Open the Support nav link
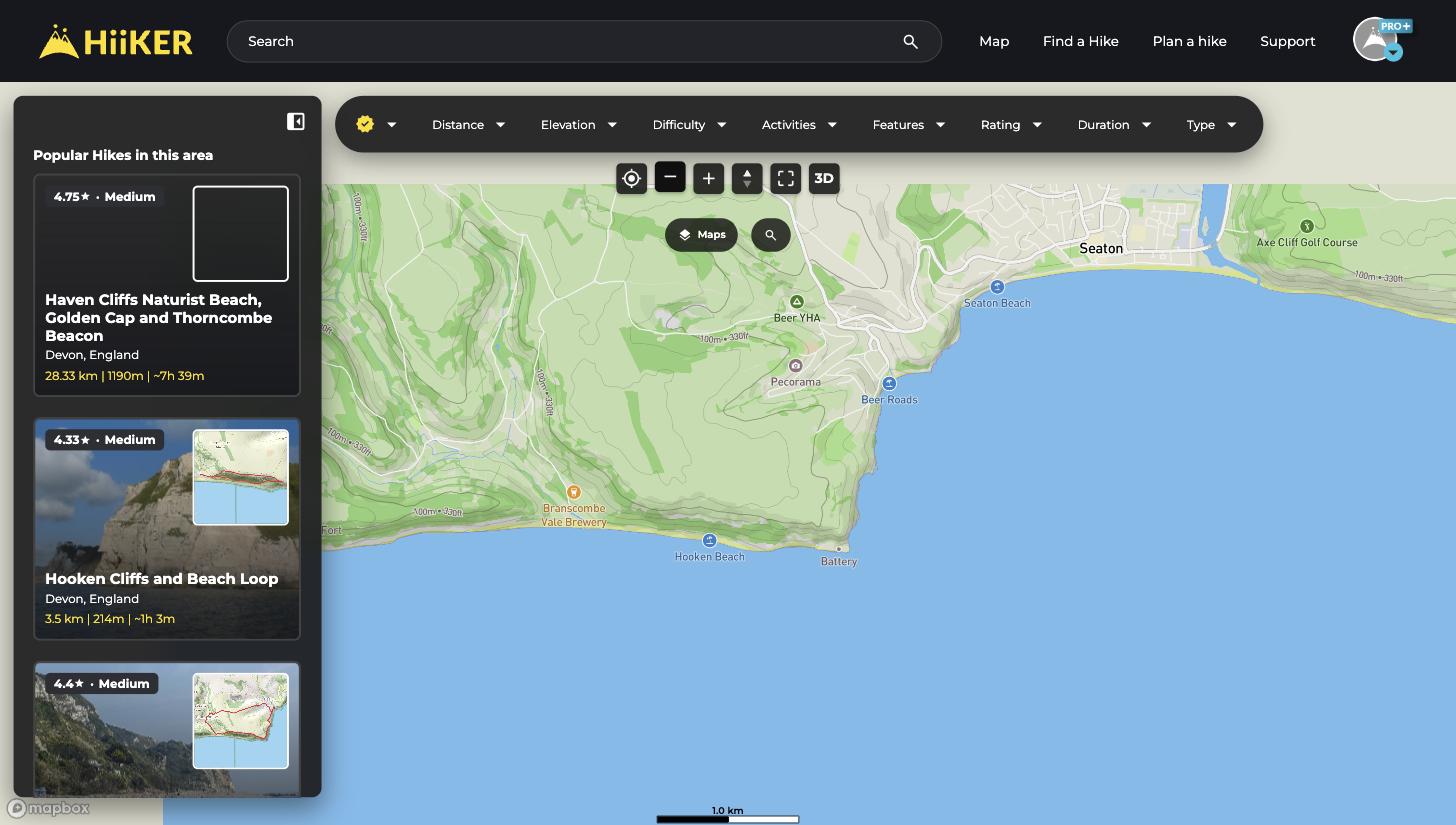 point(1287,41)
